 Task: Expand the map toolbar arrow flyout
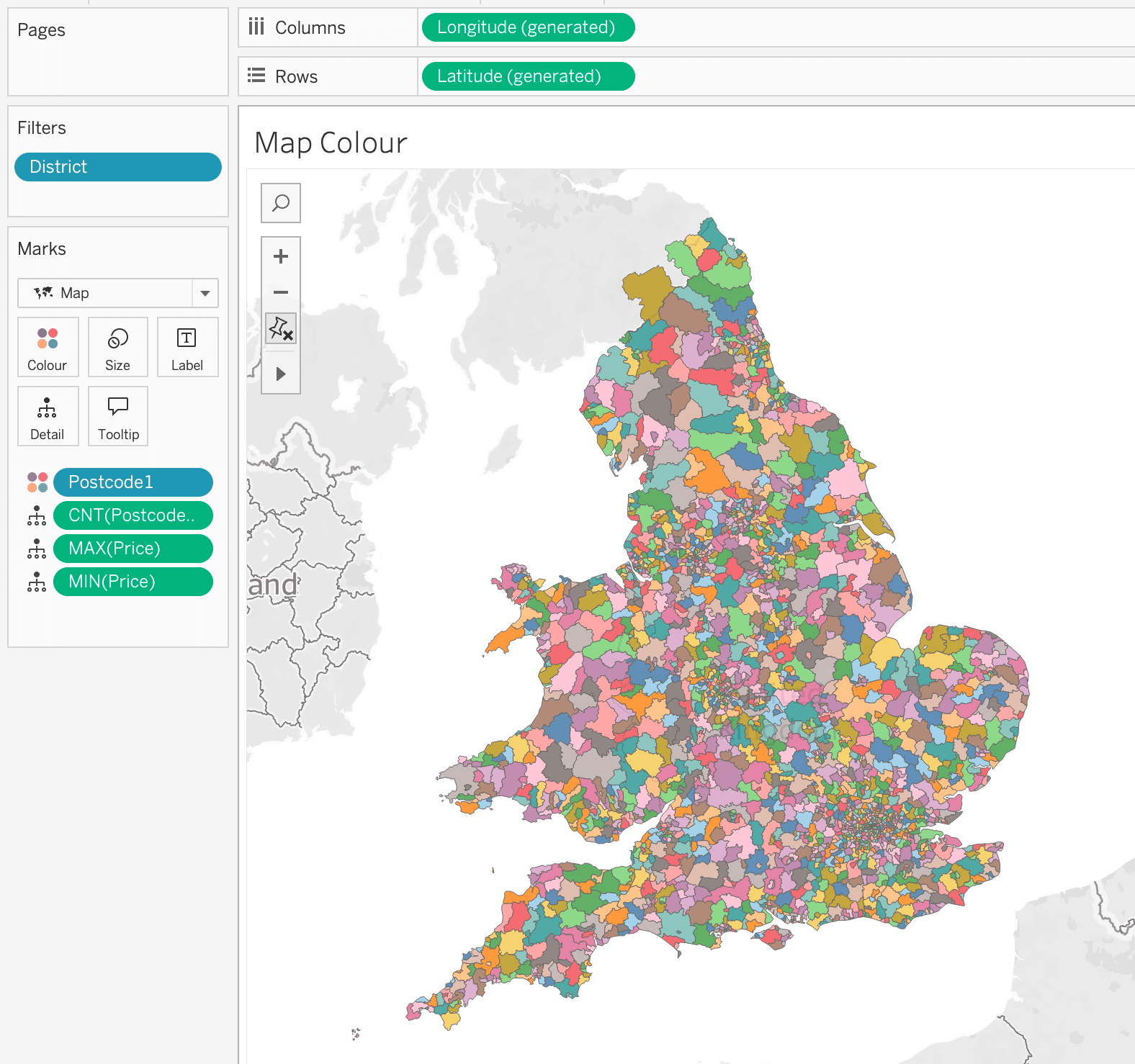tap(281, 374)
